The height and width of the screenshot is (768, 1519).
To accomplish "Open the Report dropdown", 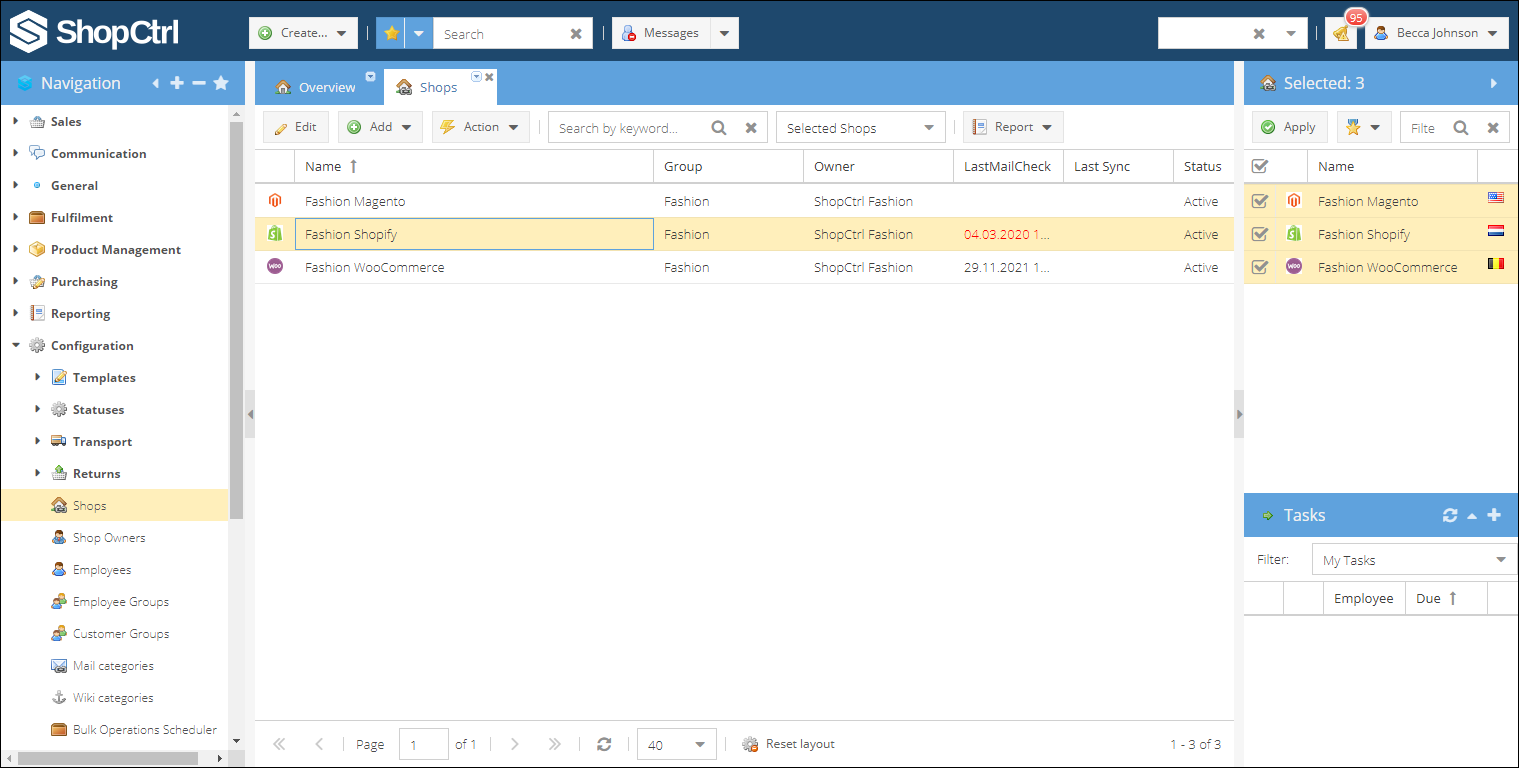I will tap(1013, 127).
